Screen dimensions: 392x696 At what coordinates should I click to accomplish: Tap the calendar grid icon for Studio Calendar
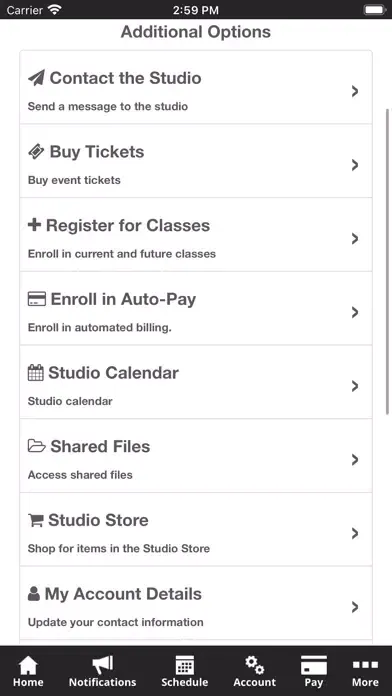[36, 372]
